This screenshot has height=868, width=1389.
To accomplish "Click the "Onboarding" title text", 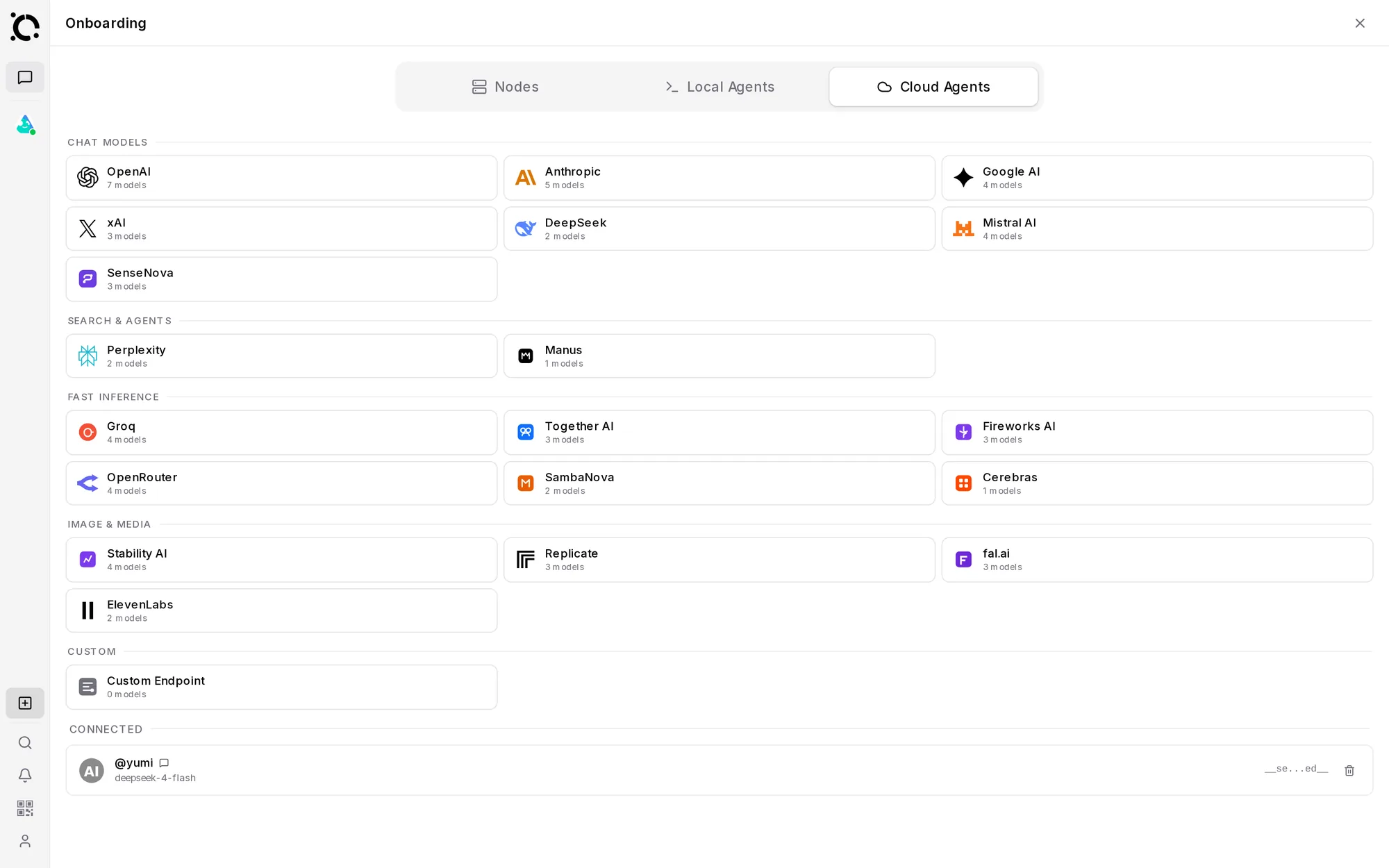I will [x=106, y=23].
